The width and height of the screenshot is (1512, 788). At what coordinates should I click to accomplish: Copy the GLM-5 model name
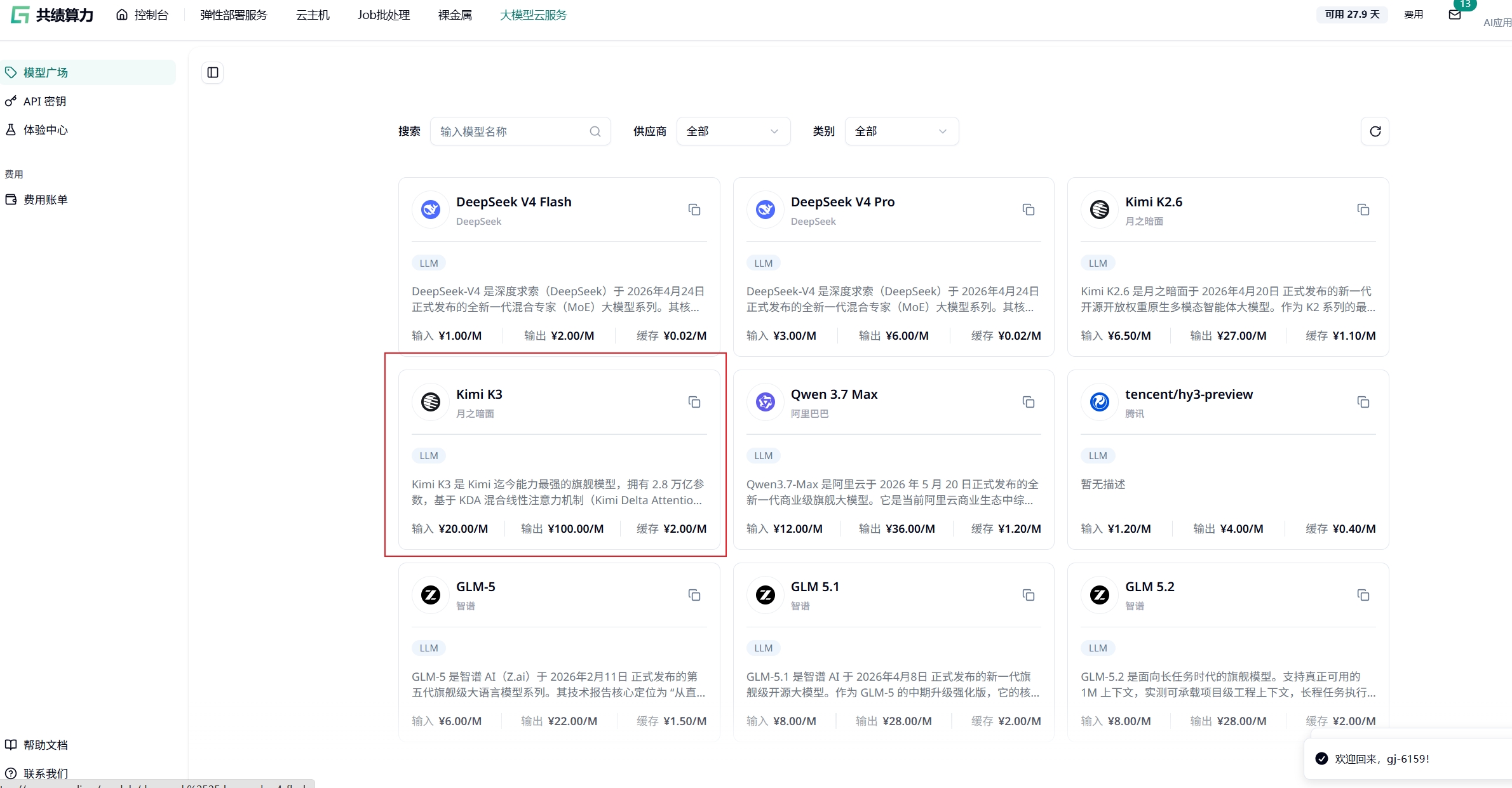coord(694,595)
